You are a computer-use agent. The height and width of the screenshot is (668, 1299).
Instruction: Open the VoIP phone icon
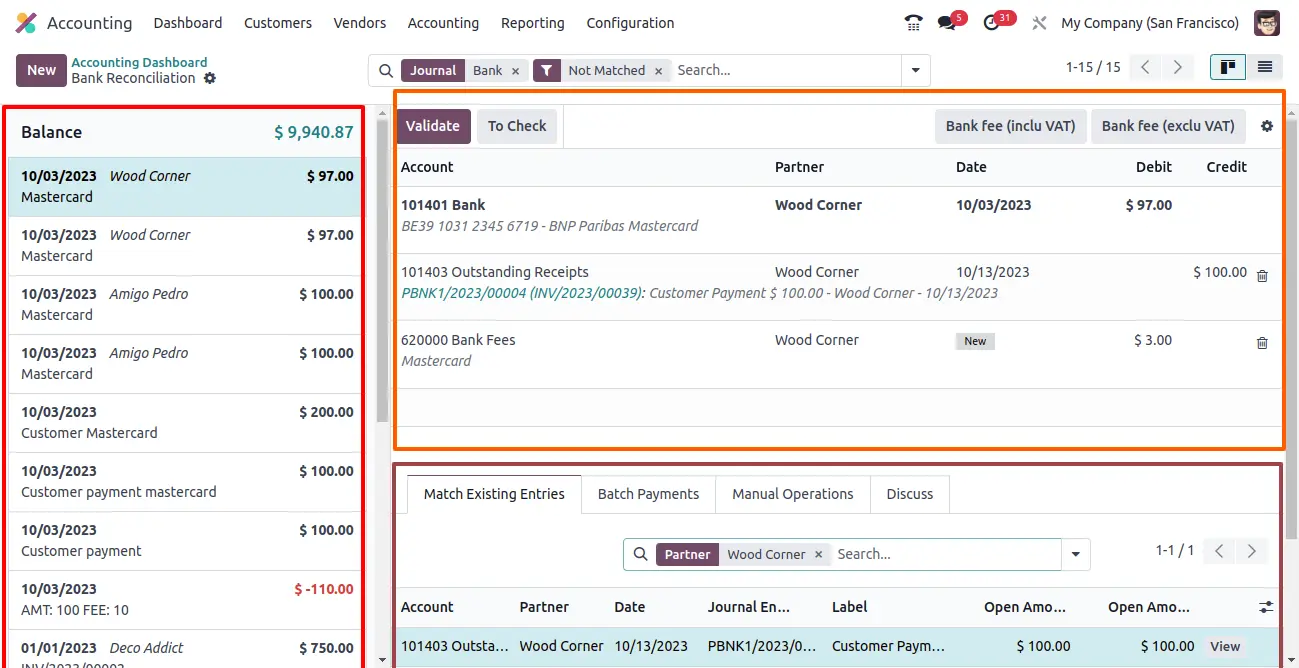[x=913, y=23]
